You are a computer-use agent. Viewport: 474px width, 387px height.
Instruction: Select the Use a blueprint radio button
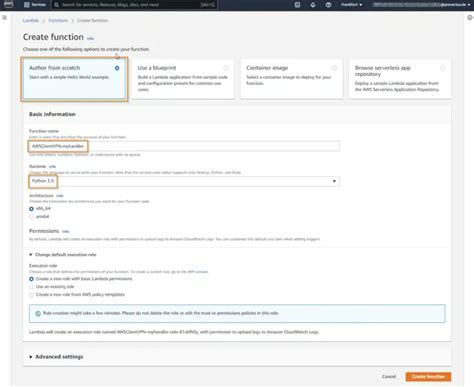pos(226,68)
